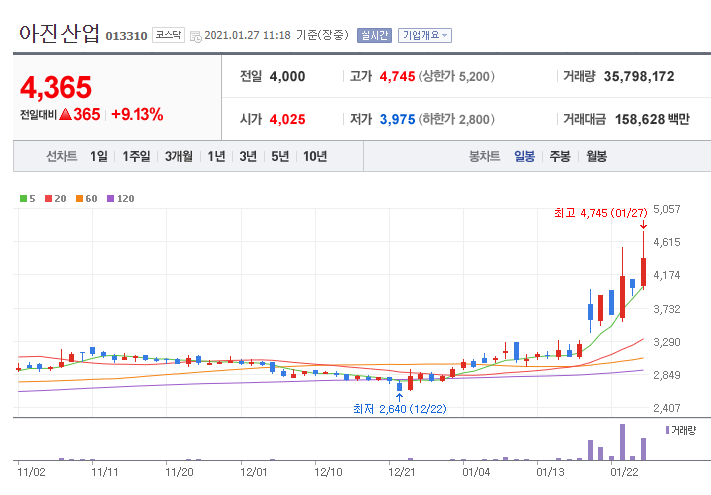Show the 5년 line chart
The width and height of the screenshot is (711, 495).
coord(280,156)
